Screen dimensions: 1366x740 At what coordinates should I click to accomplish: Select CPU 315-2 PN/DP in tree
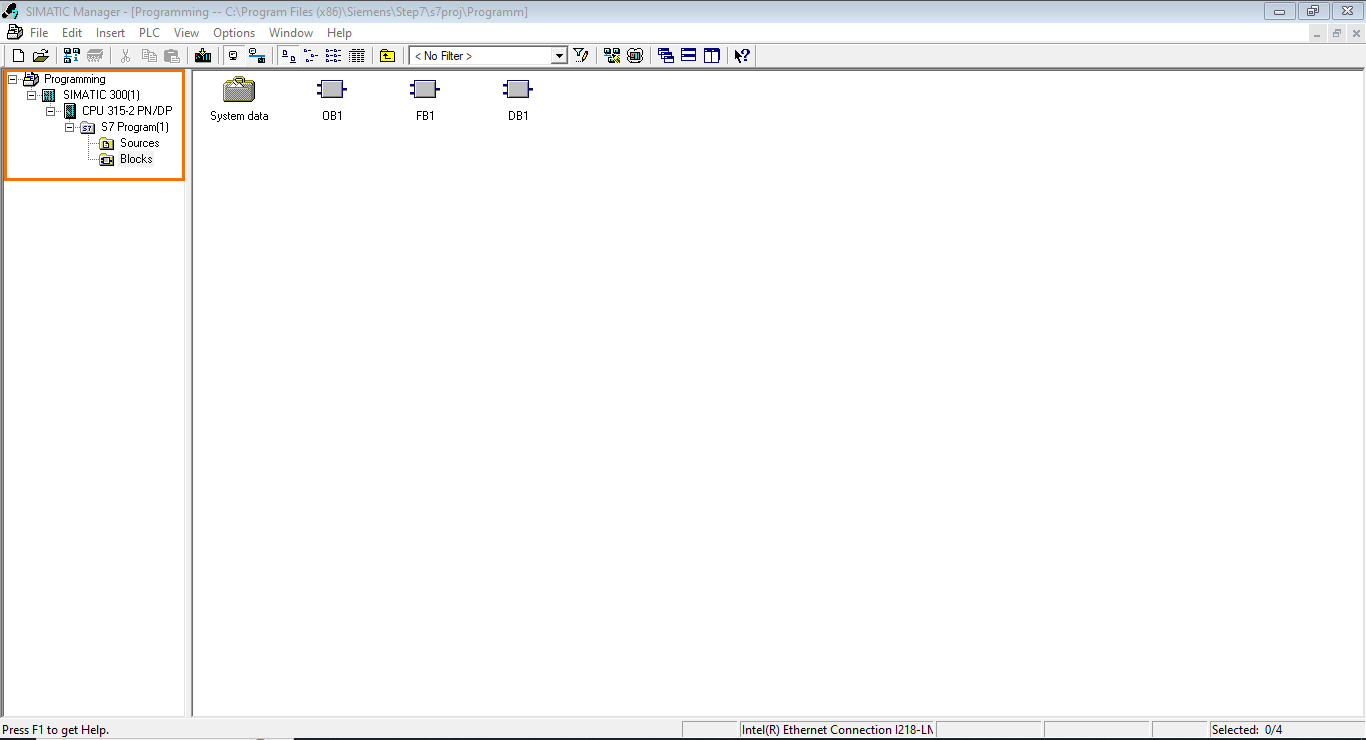(x=127, y=111)
